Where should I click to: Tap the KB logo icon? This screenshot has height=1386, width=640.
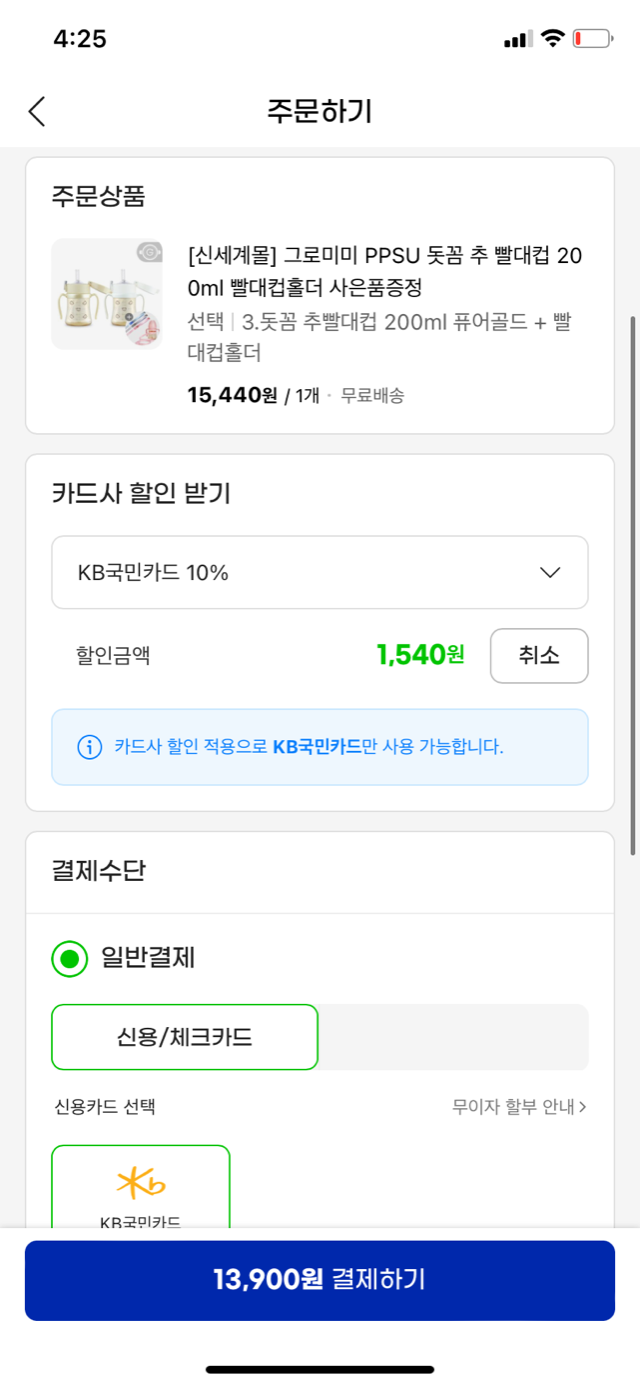(x=141, y=1183)
